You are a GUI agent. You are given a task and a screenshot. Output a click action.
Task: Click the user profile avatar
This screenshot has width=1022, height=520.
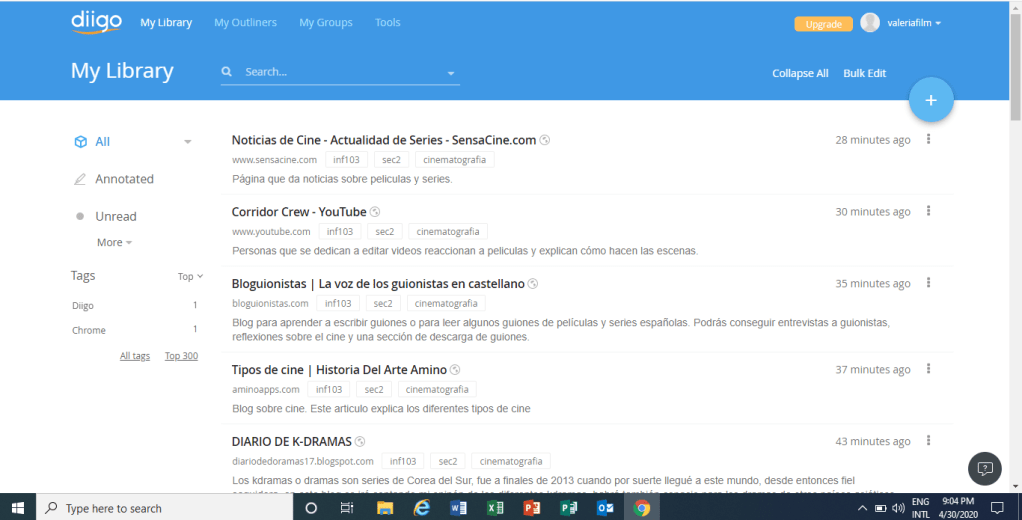tap(870, 23)
